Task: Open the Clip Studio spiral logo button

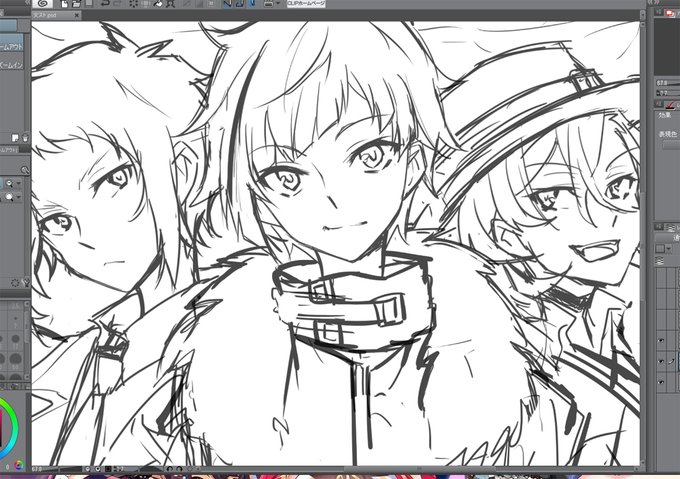Action: (42, 3)
